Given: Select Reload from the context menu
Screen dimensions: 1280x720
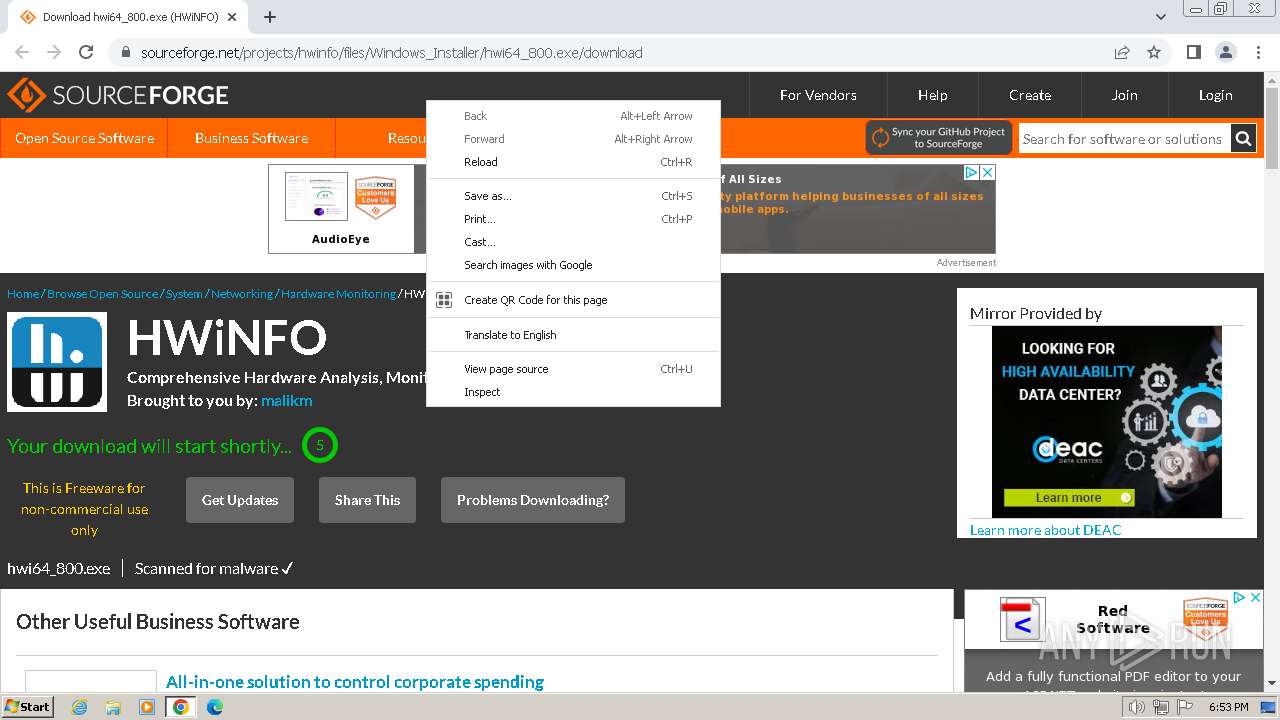Looking at the screenshot, I should pos(574,162).
